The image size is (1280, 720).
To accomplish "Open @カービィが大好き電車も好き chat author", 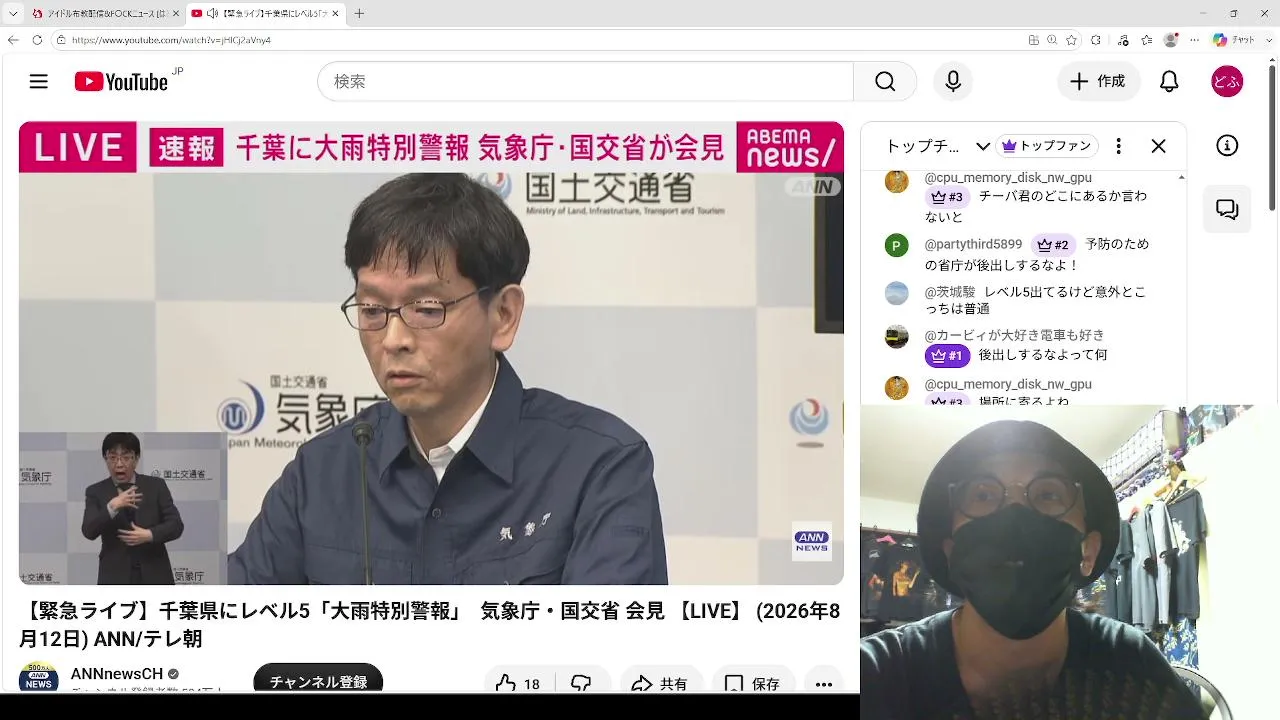I will point(1015,335).
